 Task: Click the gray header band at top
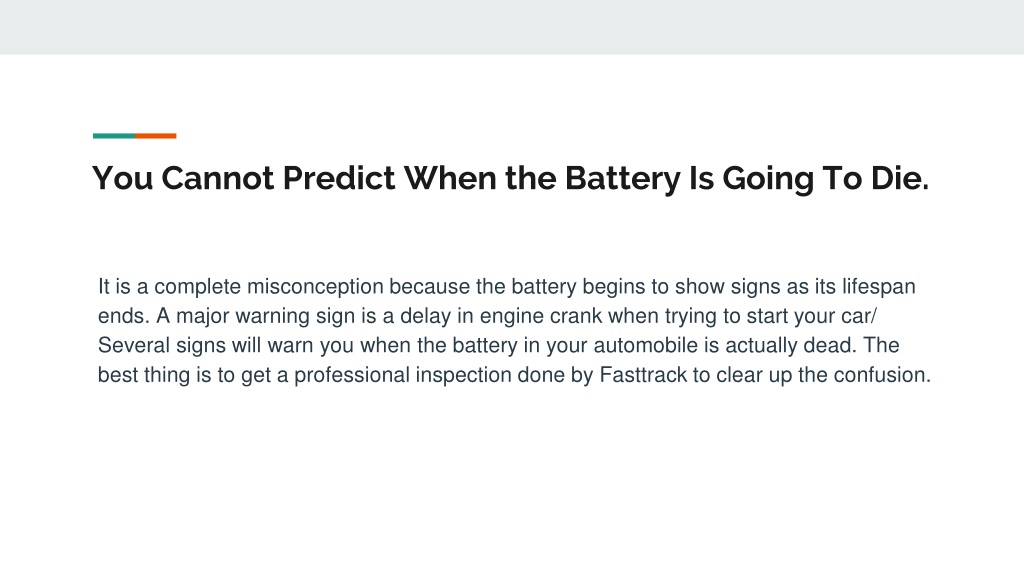coord(512,27)
